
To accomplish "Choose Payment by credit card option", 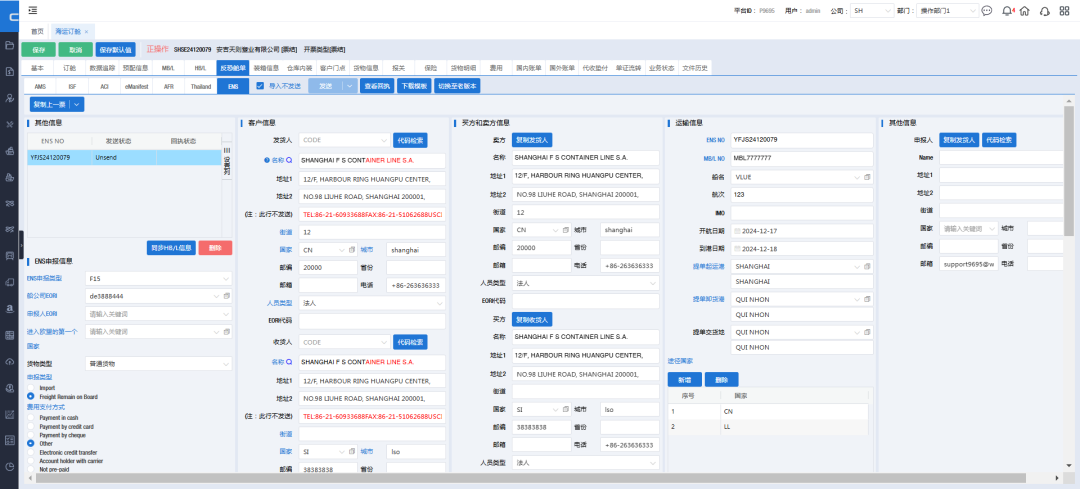I will point(30,426).
